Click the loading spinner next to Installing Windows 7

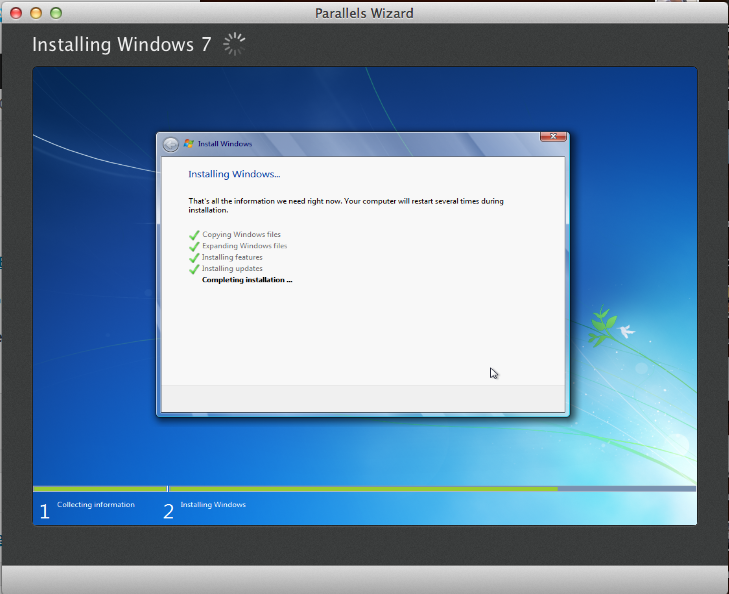tap(234, 44)
